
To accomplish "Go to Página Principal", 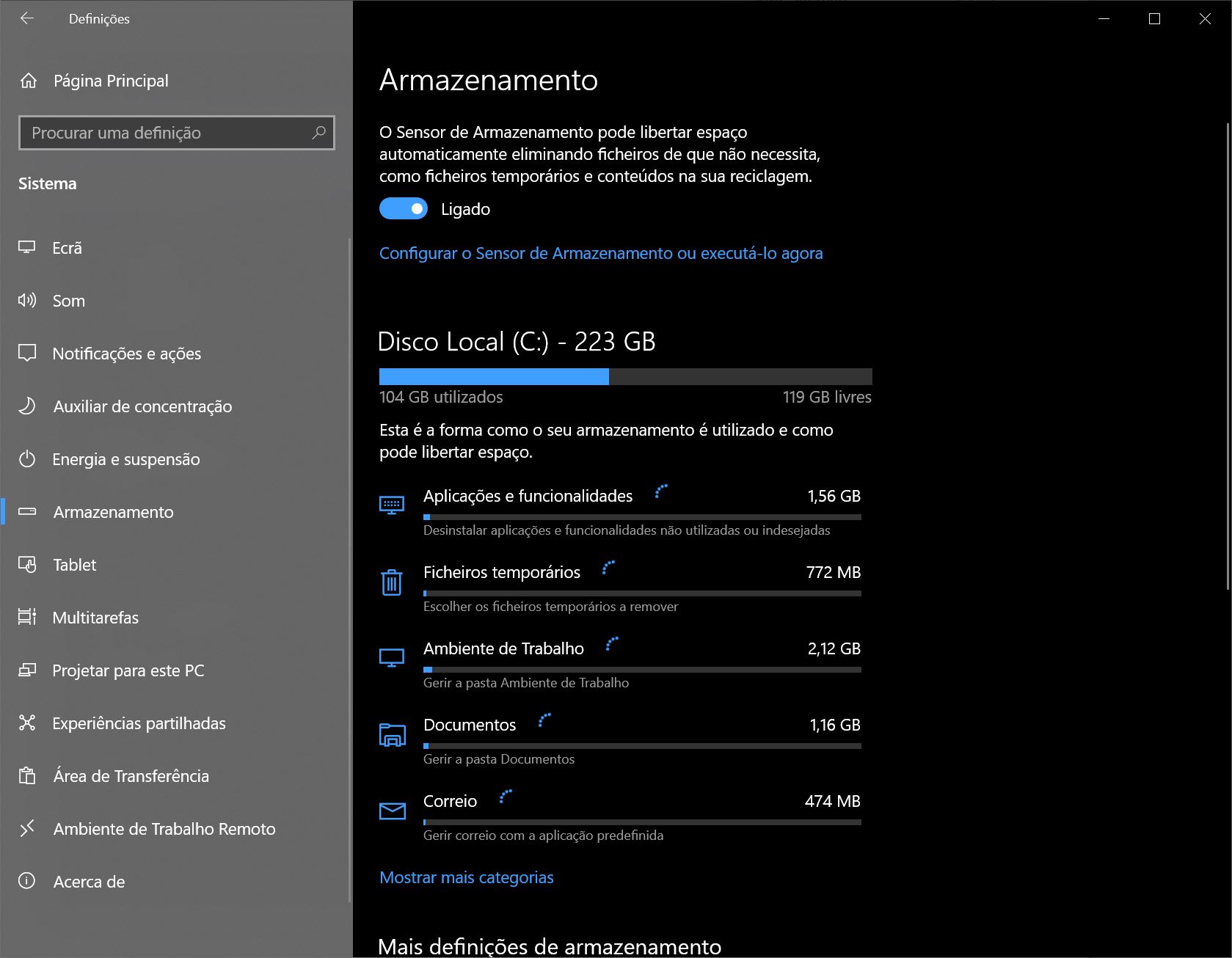I will click(176, 81).
